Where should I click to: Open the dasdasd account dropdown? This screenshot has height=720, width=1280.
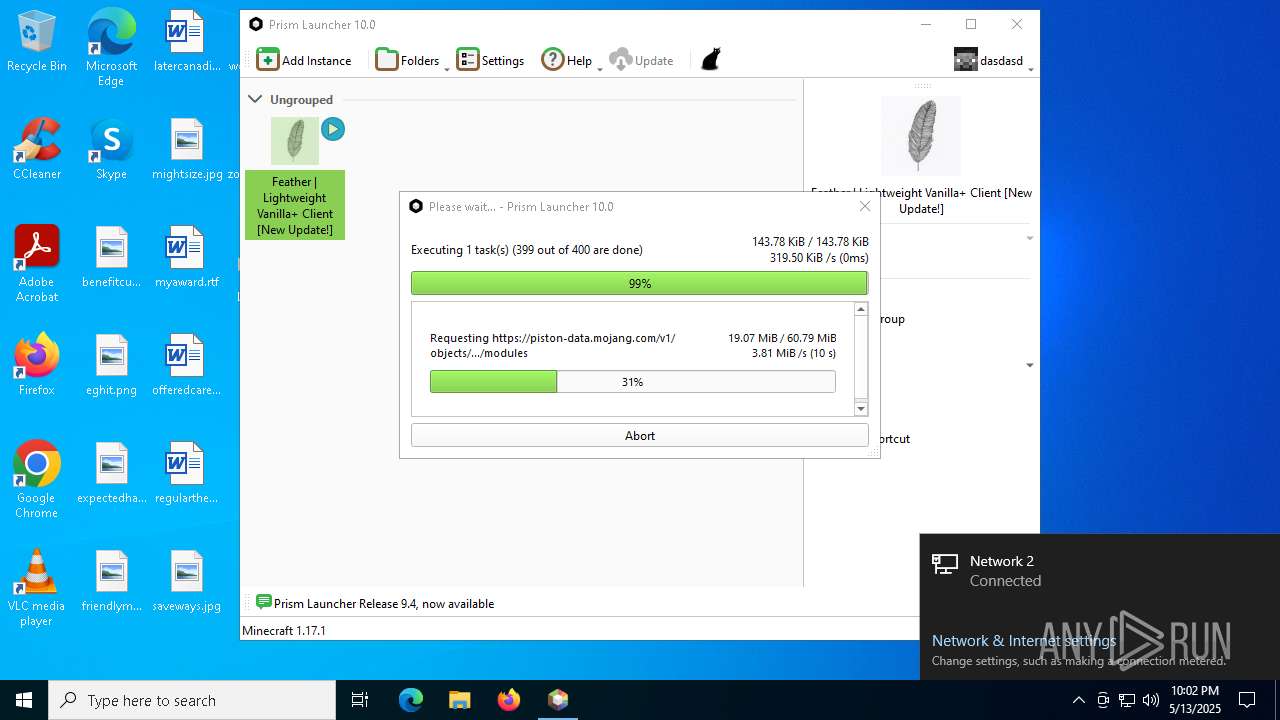993,60
